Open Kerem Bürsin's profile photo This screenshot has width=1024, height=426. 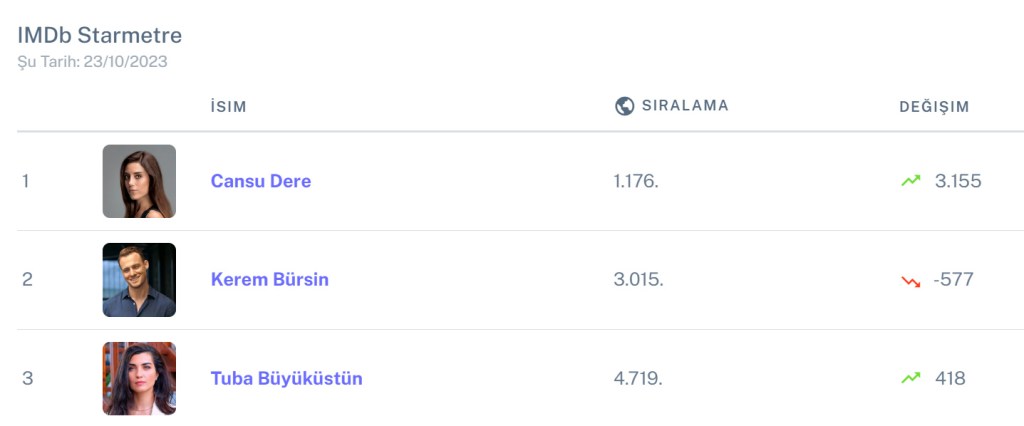pyautogui.click(x=139, y=280)
